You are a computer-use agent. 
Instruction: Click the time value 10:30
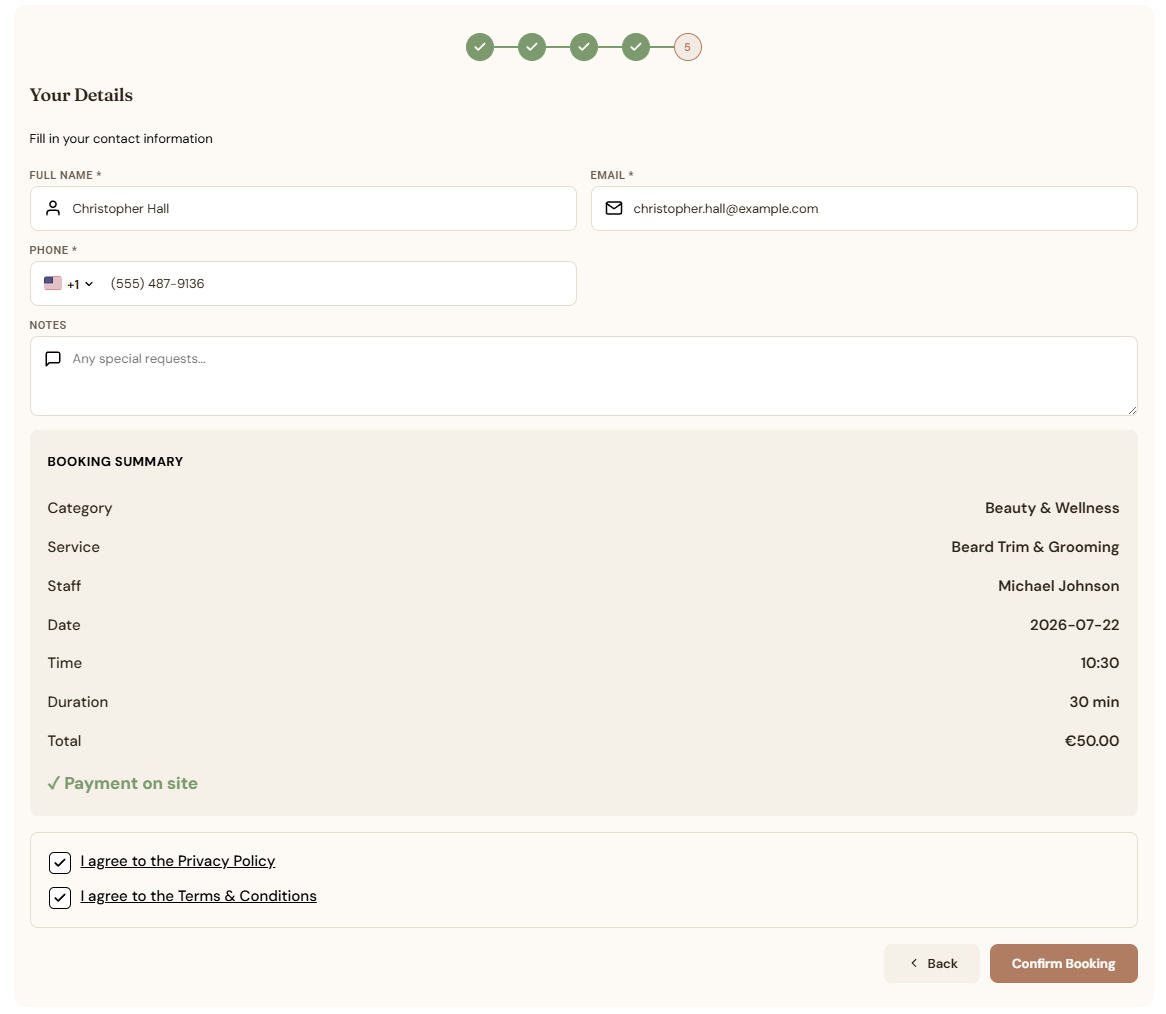pos(1100,663)
